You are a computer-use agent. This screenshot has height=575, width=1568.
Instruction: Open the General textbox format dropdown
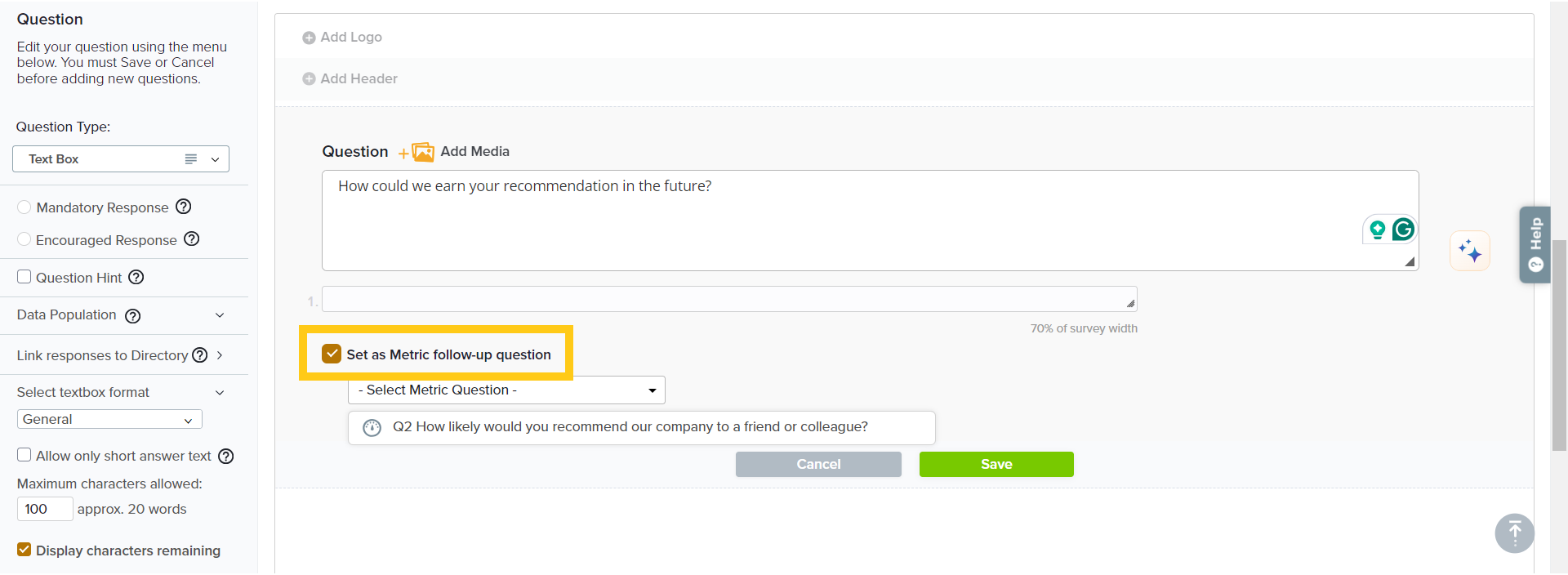click(x=109, y=420)
